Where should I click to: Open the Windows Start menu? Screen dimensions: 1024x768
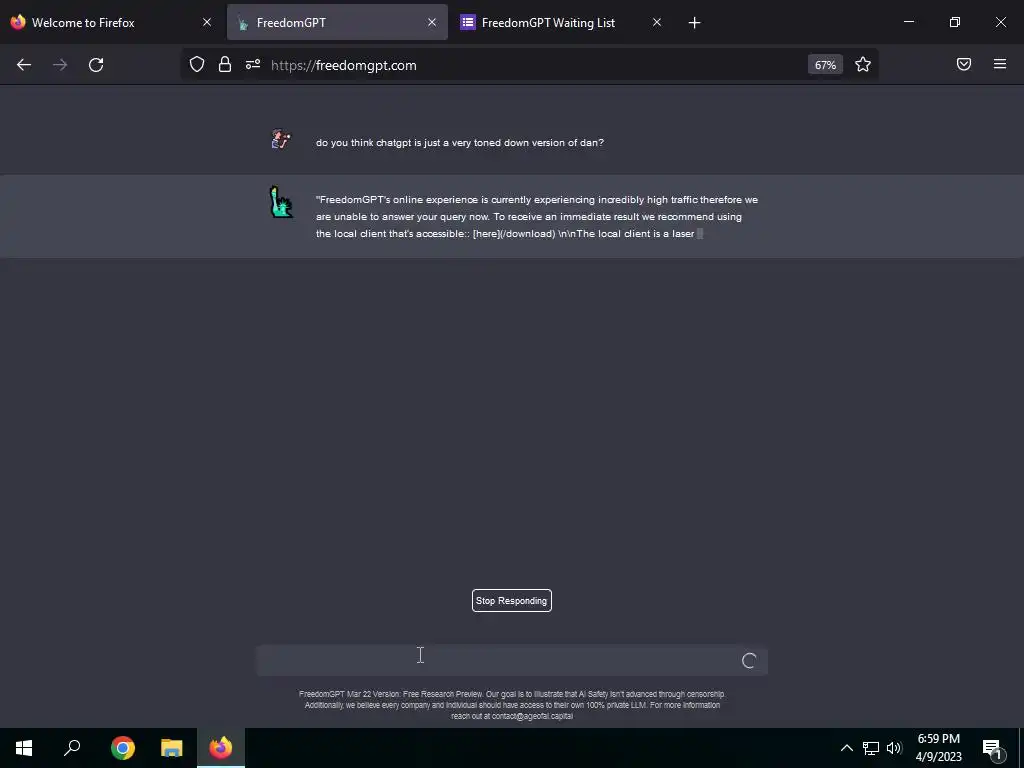(24, 748)
